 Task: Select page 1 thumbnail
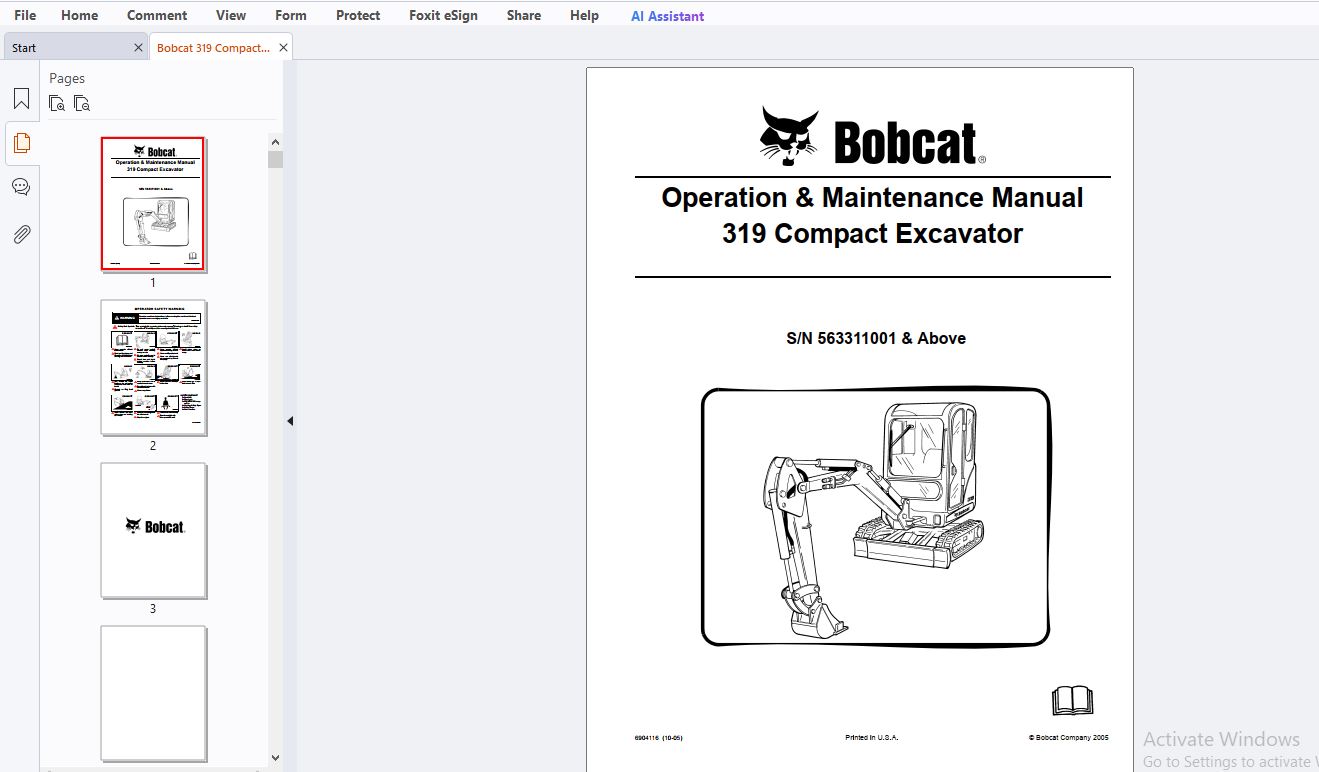tap(153, 204)
